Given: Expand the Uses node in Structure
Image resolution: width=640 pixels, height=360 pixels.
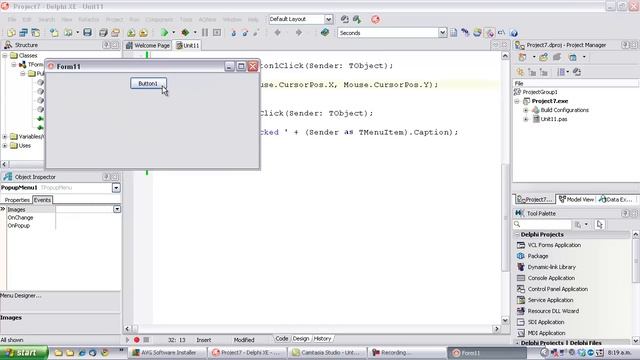Looking at the screenshot, I should click(5, 146).
